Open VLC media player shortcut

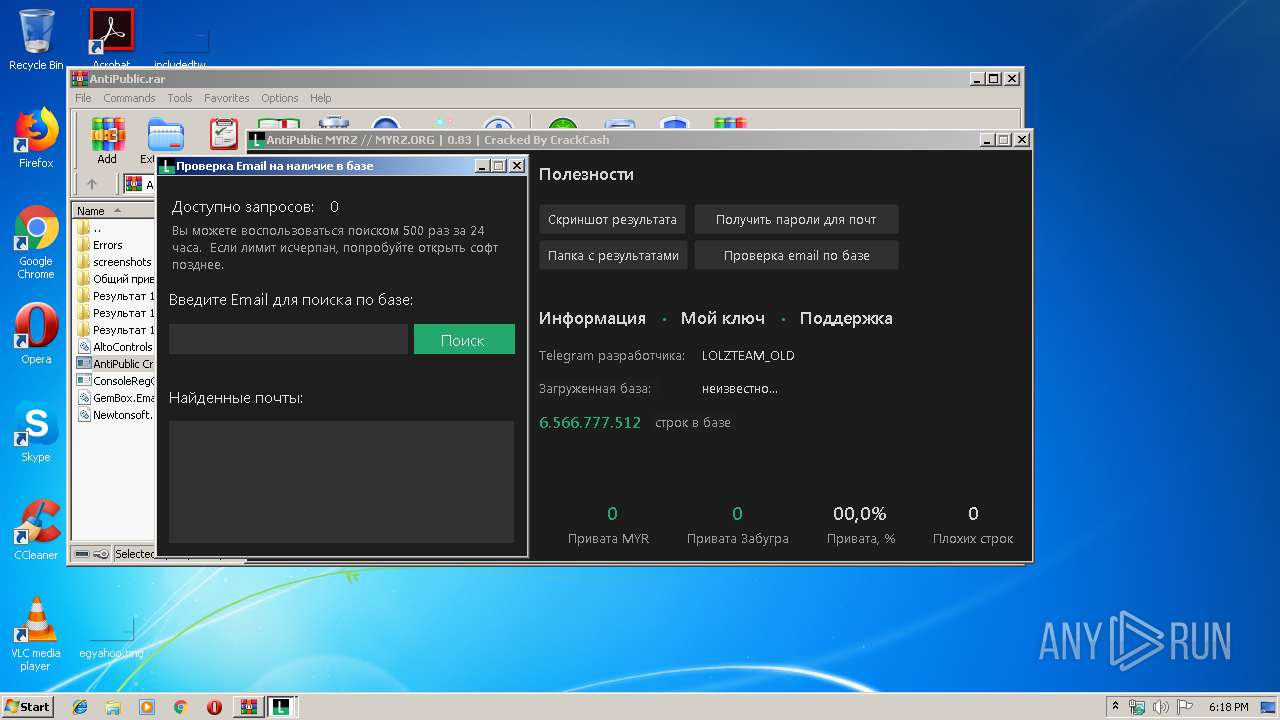(x=36, y=635)
